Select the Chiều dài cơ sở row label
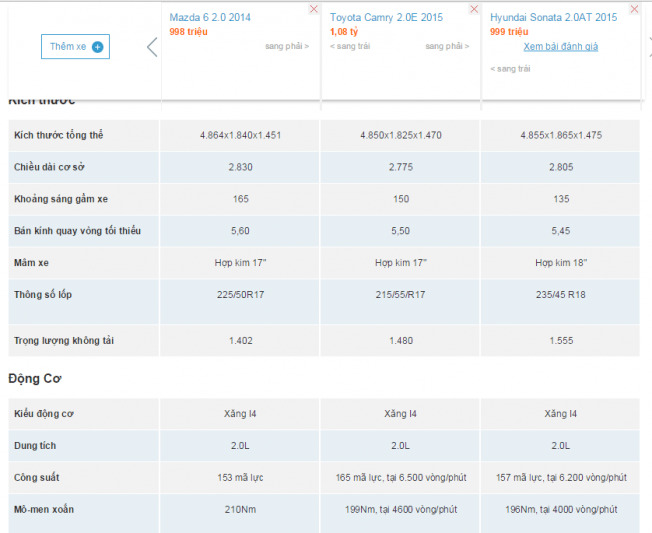Screen dimensions: 652x533 click(49, 167)
